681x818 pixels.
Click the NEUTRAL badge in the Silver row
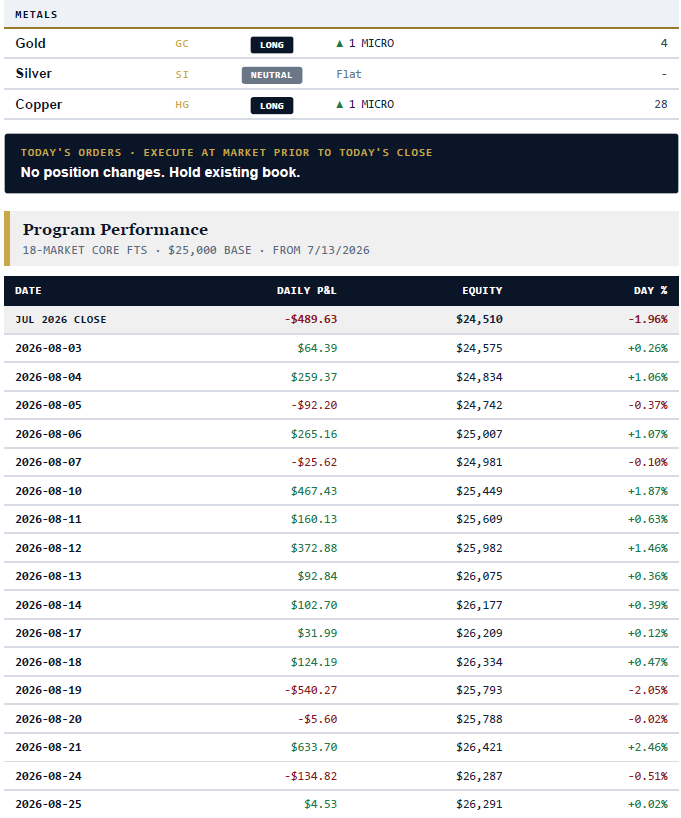pos(272,75)
